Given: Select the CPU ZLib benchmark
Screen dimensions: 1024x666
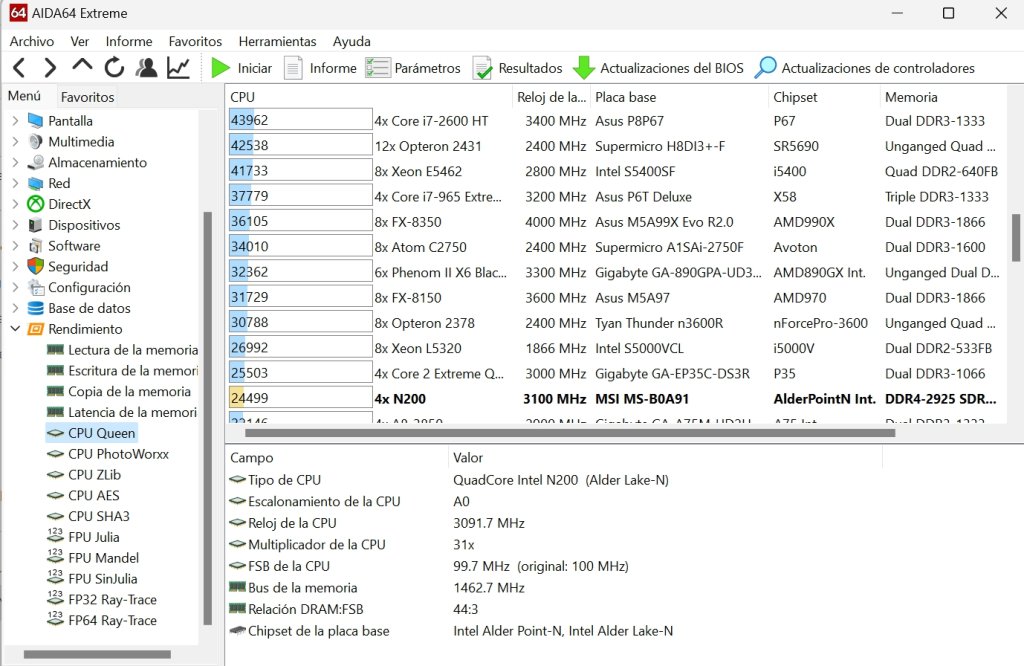Looking at the screenshot, I should pyautogui.click(x=84, y=475).
